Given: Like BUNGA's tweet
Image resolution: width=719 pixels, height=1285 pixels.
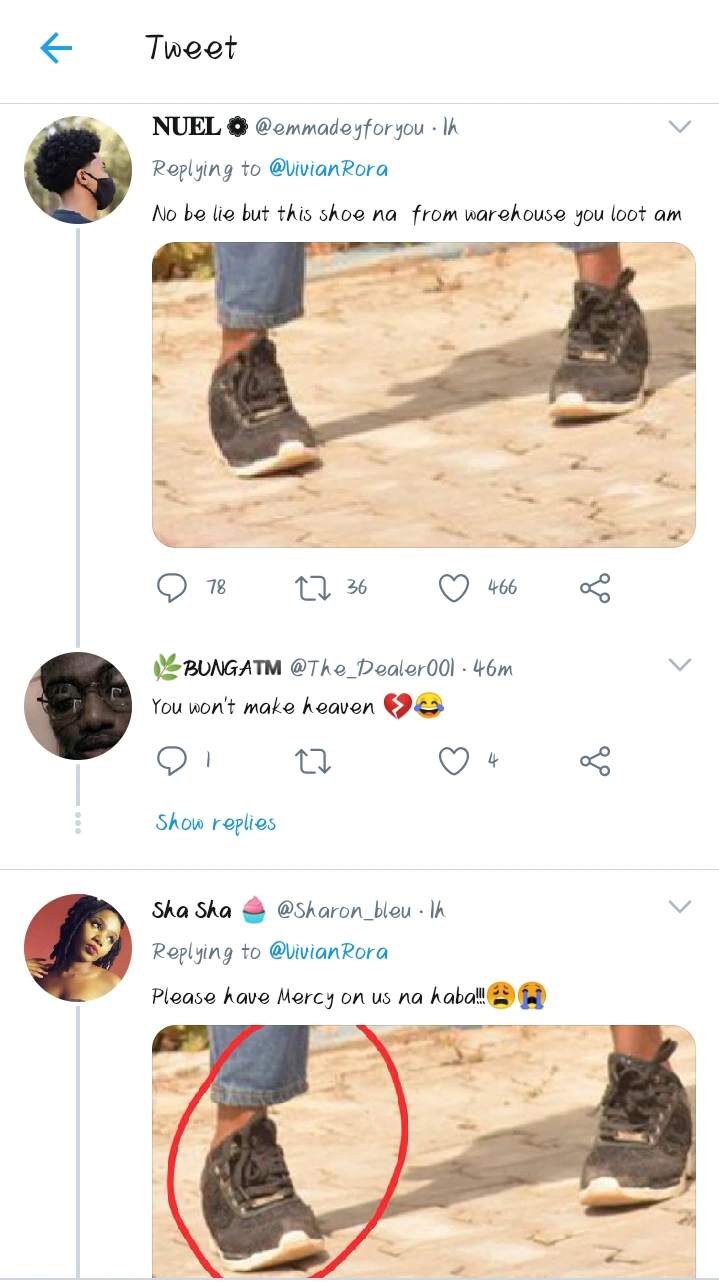Looking at the screenshot, I should 454,762.
